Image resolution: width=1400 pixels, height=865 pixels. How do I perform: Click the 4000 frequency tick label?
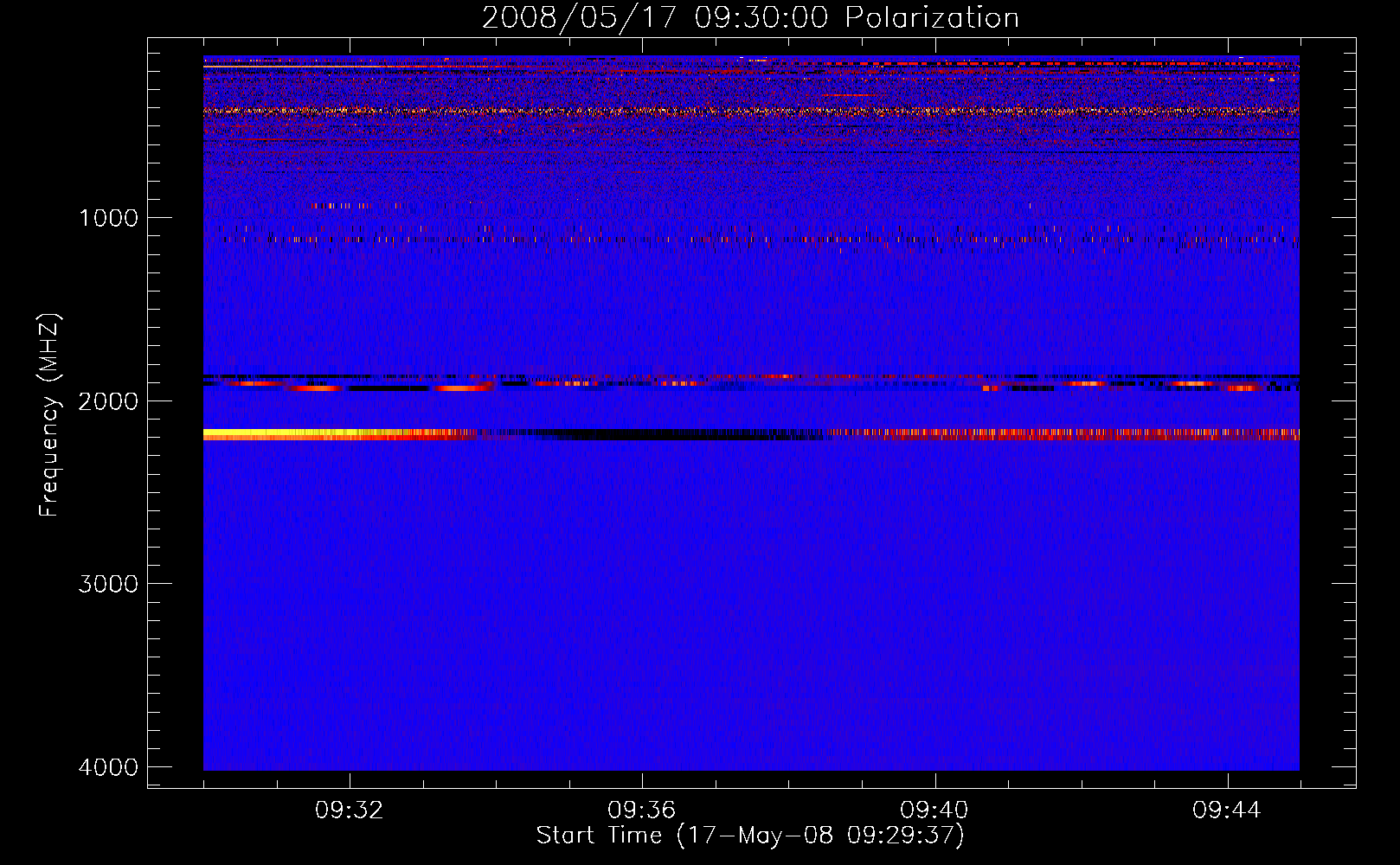[108, 767]
